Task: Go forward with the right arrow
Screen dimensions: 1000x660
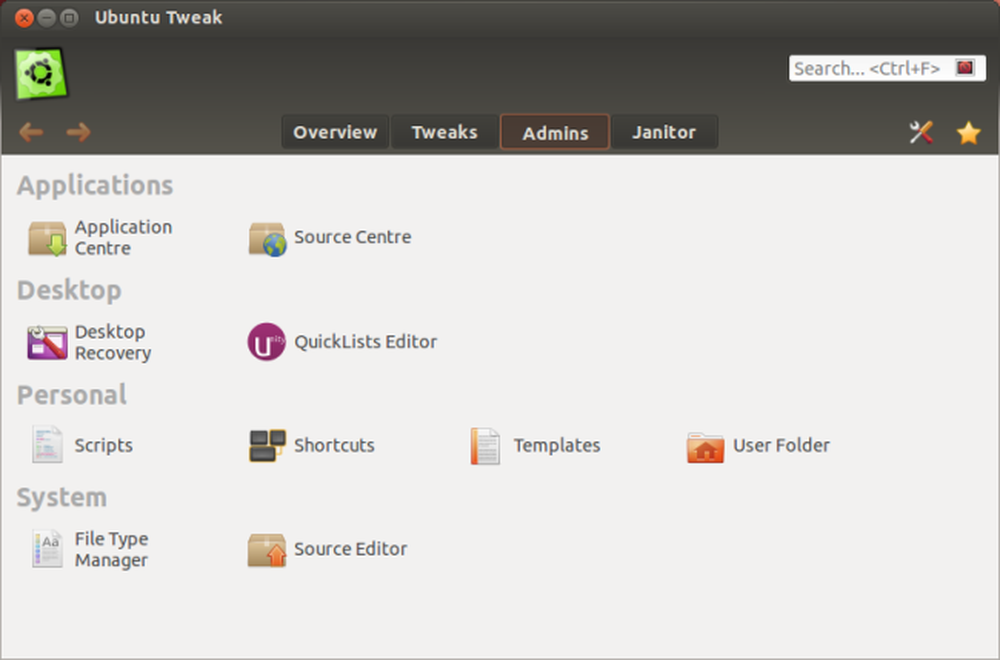Action: pos(78,132)
